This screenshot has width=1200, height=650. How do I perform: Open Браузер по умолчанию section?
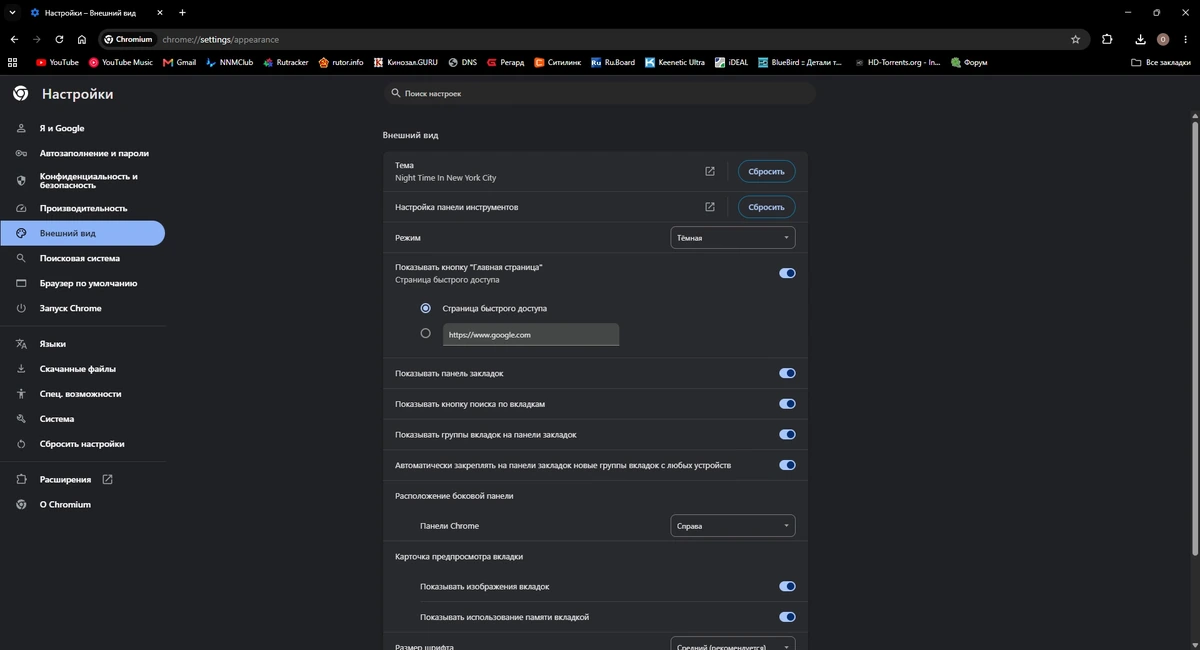pyautogui.click(x=88, y=283)
